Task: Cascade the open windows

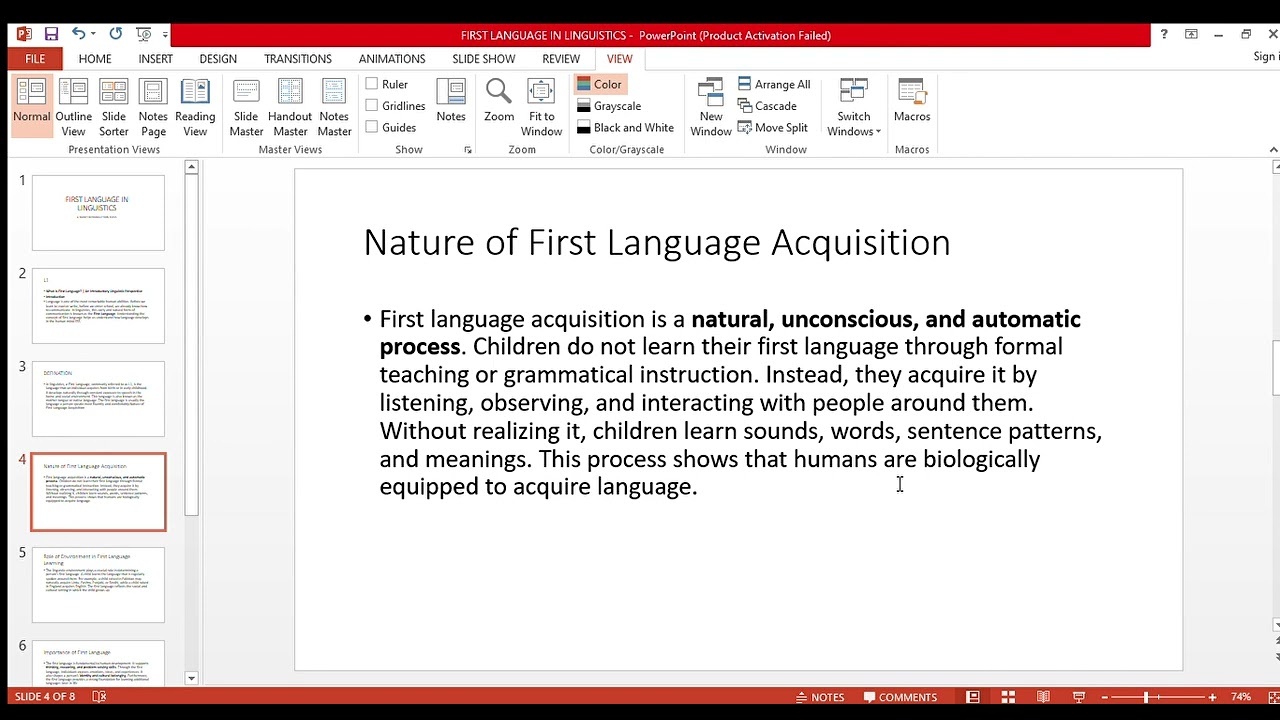Action: tap(767, 106)
